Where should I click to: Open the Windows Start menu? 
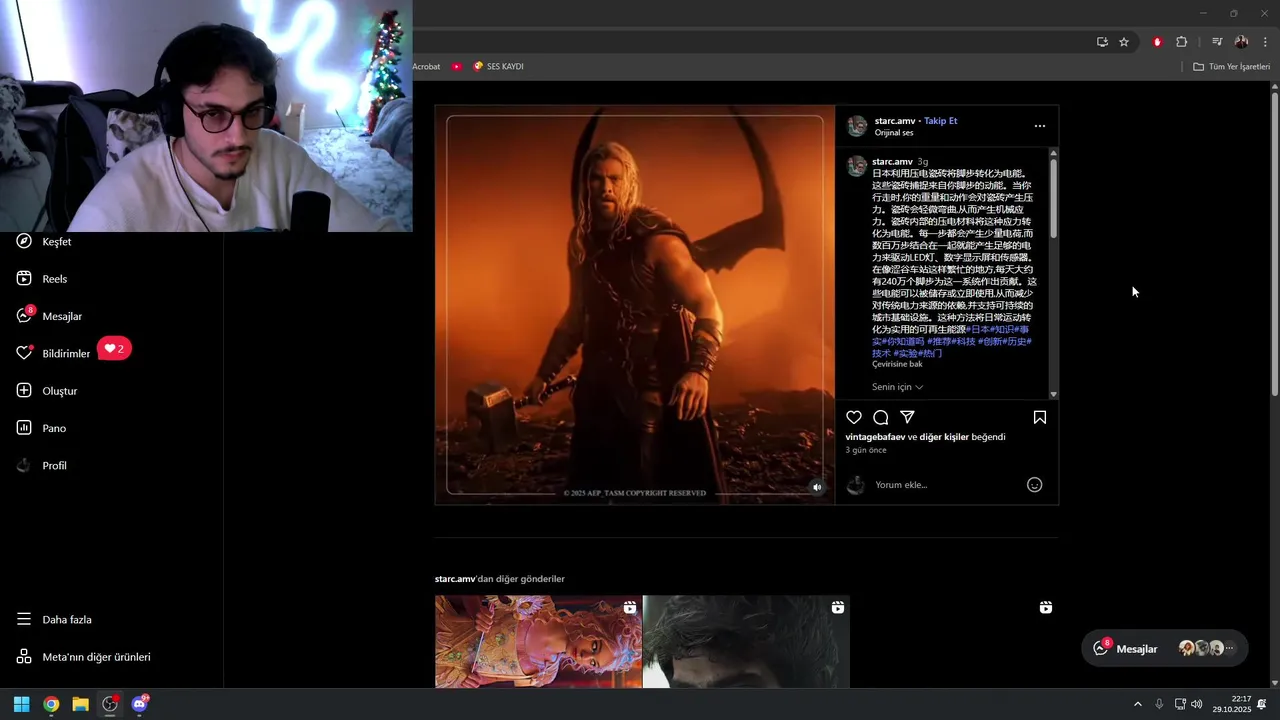tap(21, 704)
